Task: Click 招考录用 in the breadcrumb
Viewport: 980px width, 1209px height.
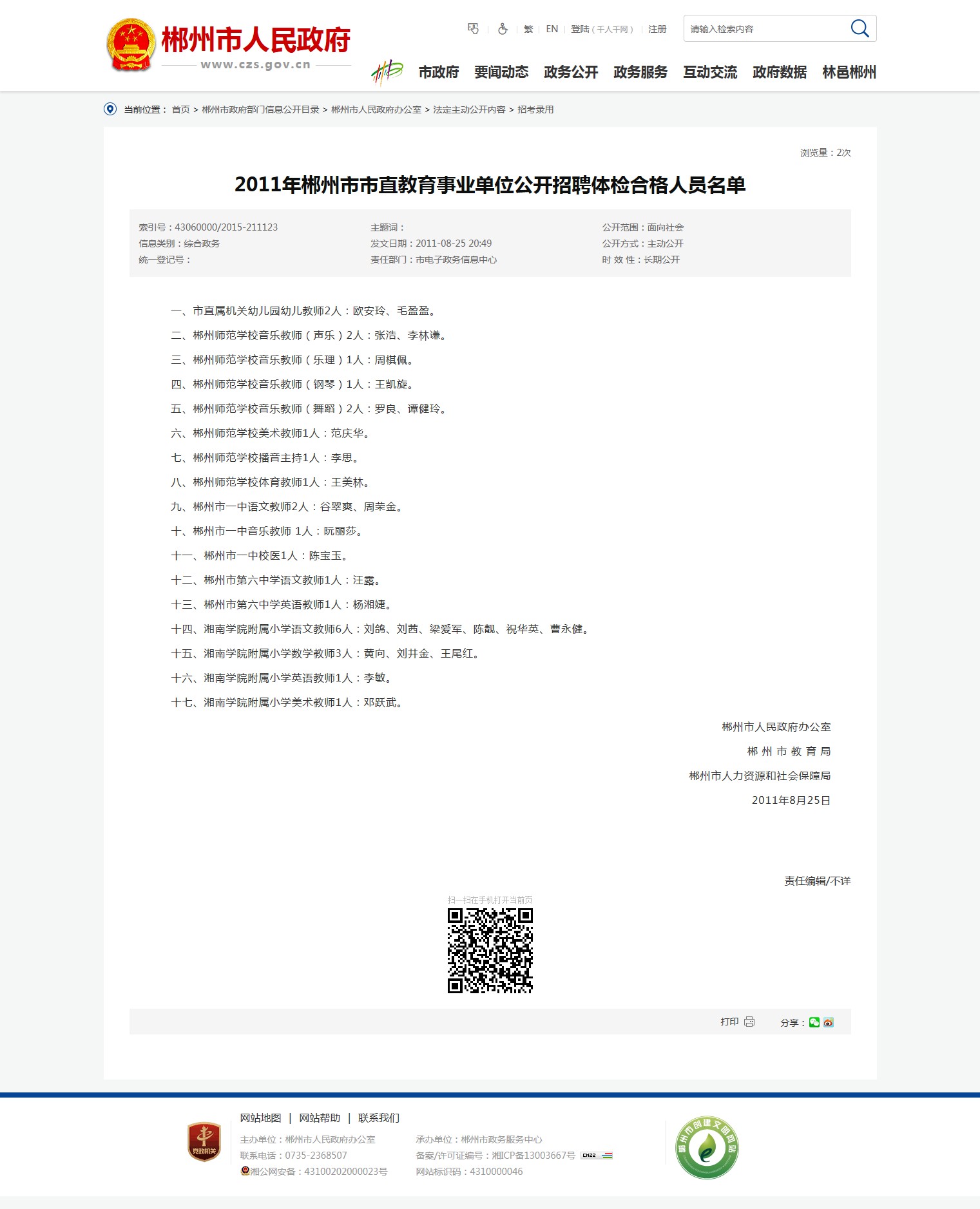Action: click(x=535, y=109)
